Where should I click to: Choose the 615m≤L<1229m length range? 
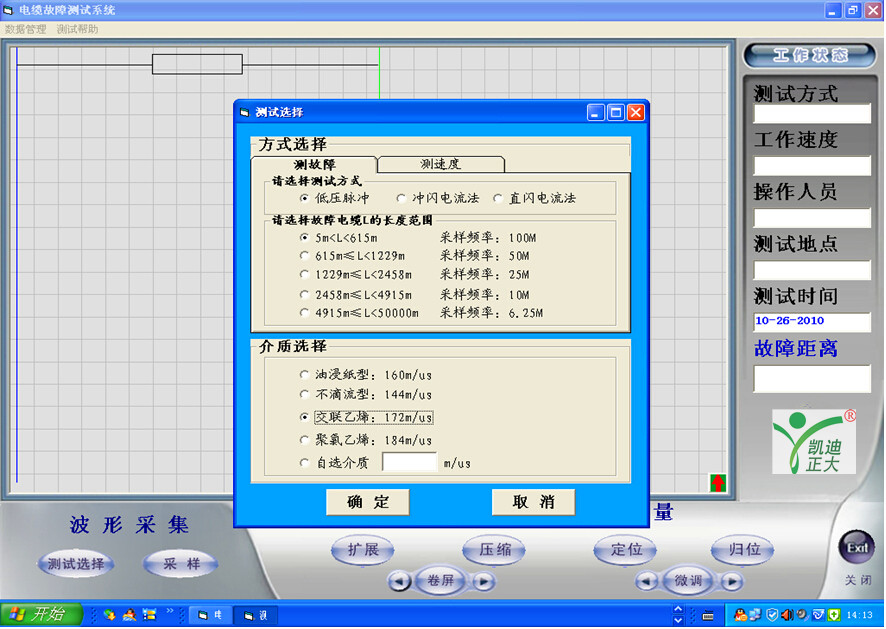(306, 256)
